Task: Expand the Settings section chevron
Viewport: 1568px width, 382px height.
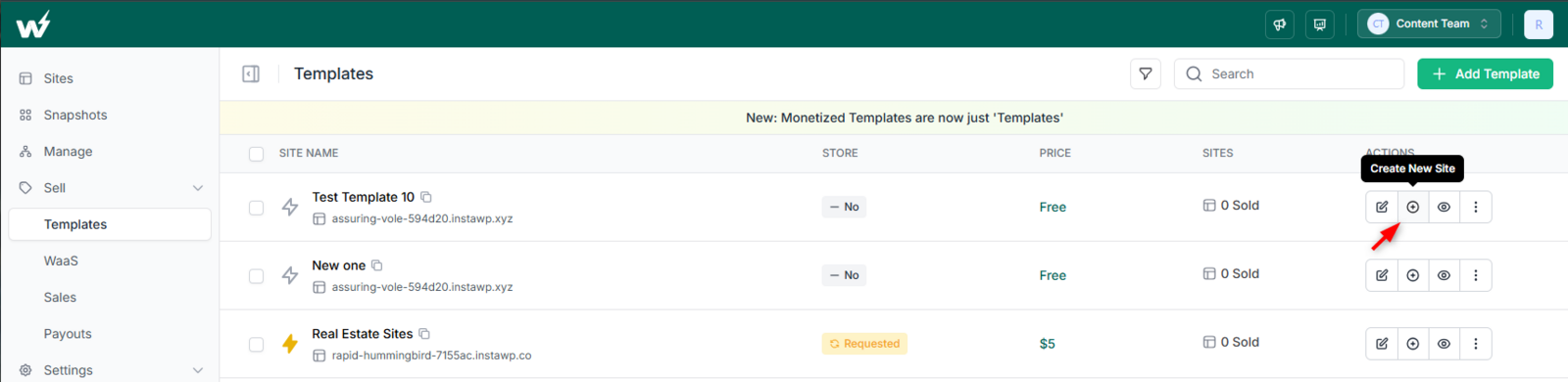Action: click(x=198, y=370)
